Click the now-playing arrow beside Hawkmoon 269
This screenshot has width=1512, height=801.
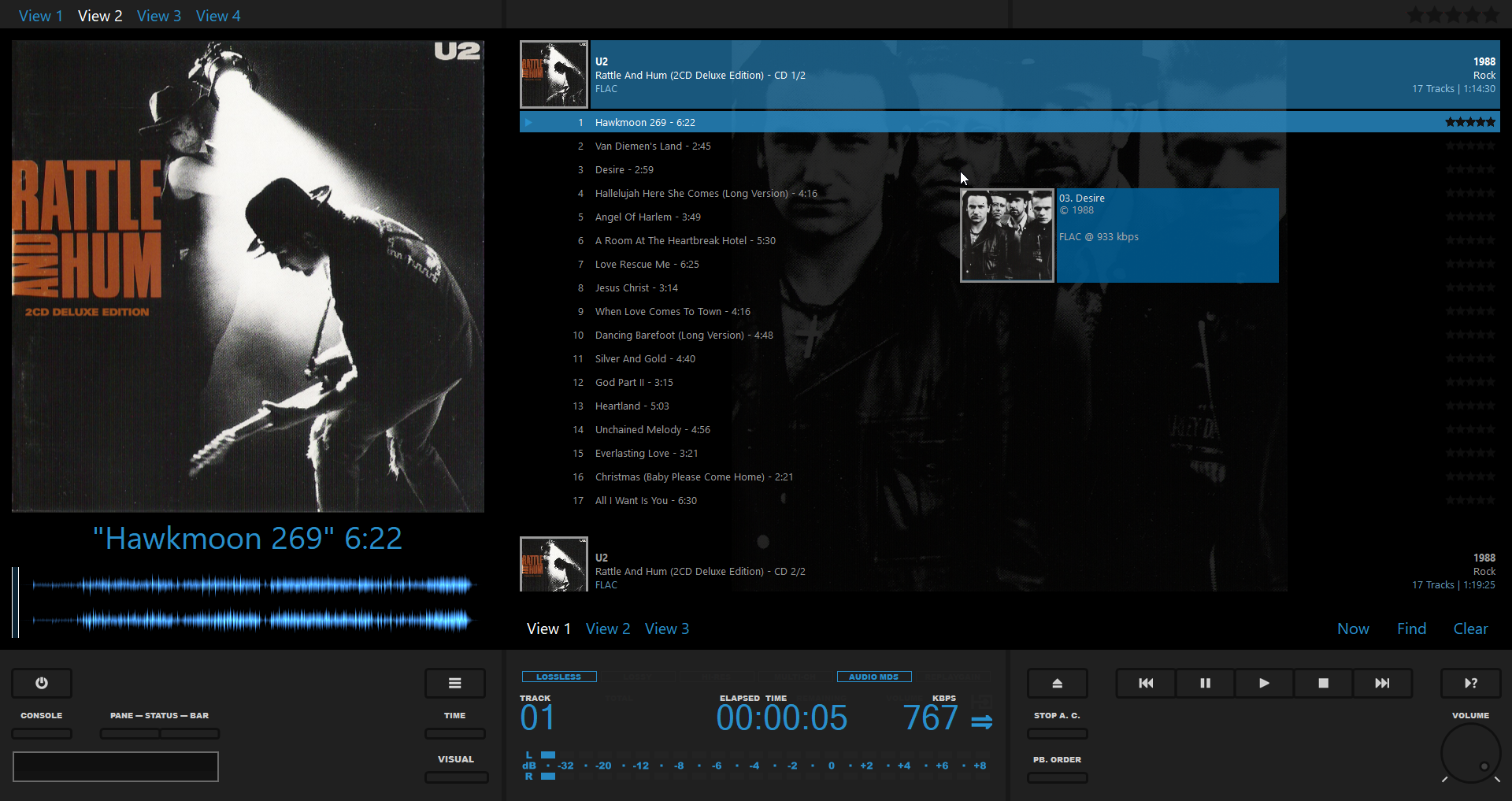[528, 122]
